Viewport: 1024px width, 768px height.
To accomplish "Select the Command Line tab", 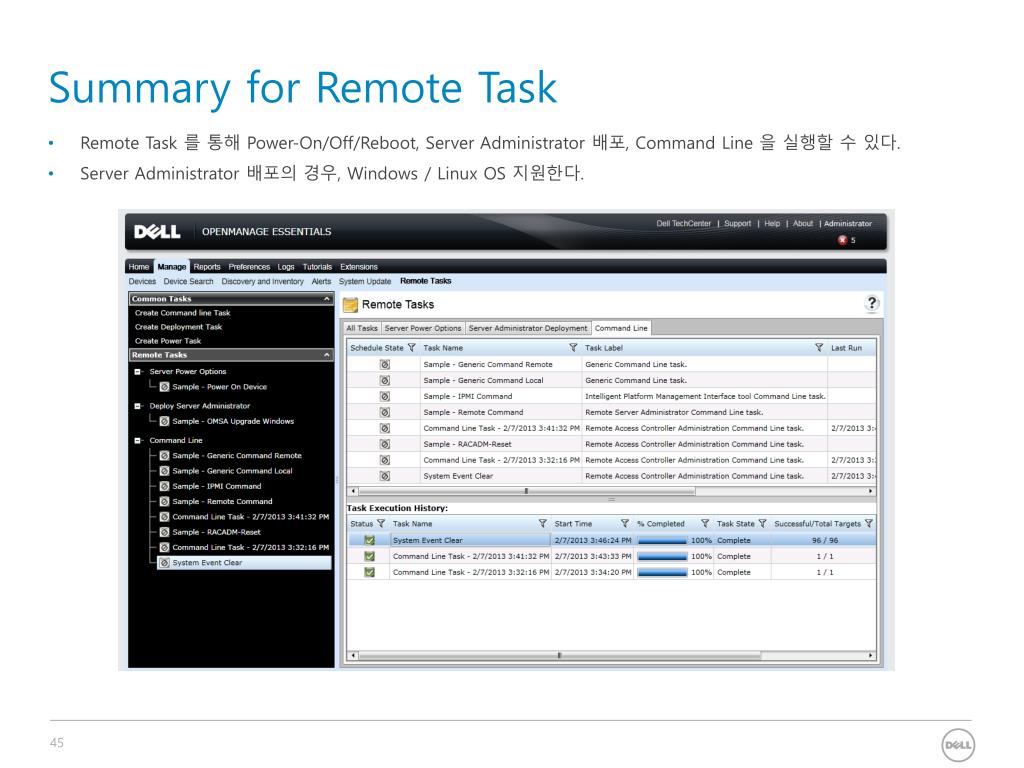I will (621, 328).
